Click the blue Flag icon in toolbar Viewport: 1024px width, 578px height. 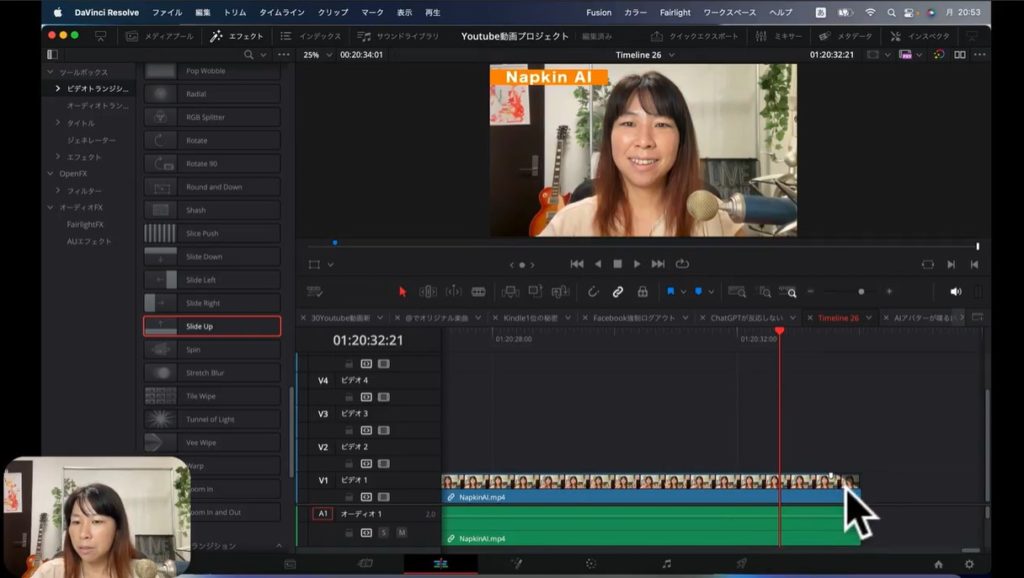click(671, 292)
